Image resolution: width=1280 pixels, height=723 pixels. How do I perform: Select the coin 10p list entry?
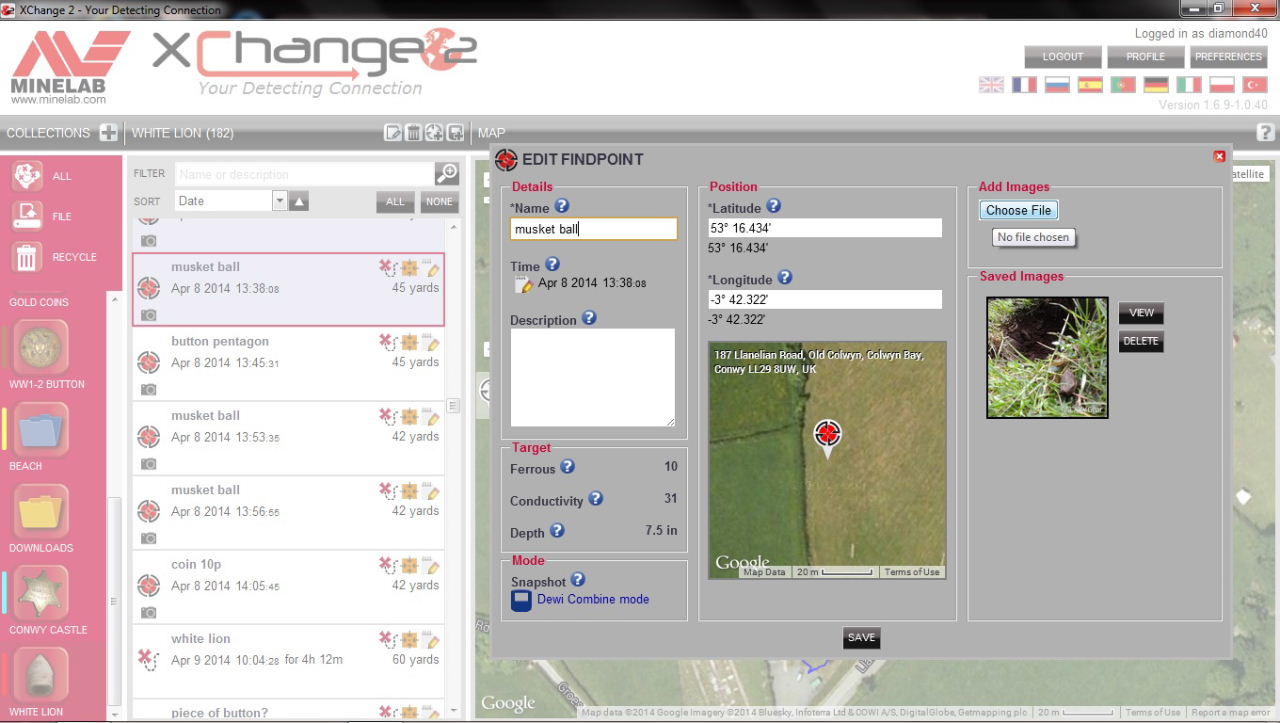pos(288,587)
